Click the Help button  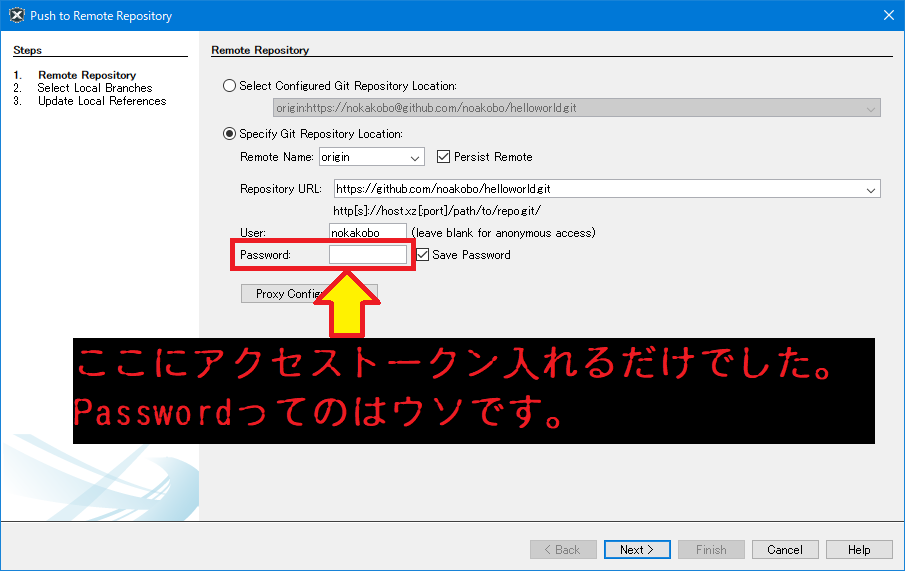859,550
